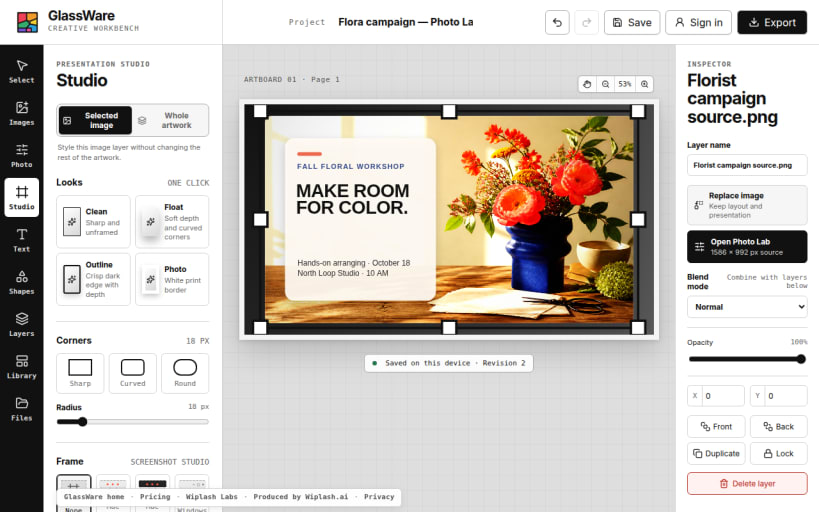Apply the Photo look
This screenshot has width=819, height=512.
172,279
